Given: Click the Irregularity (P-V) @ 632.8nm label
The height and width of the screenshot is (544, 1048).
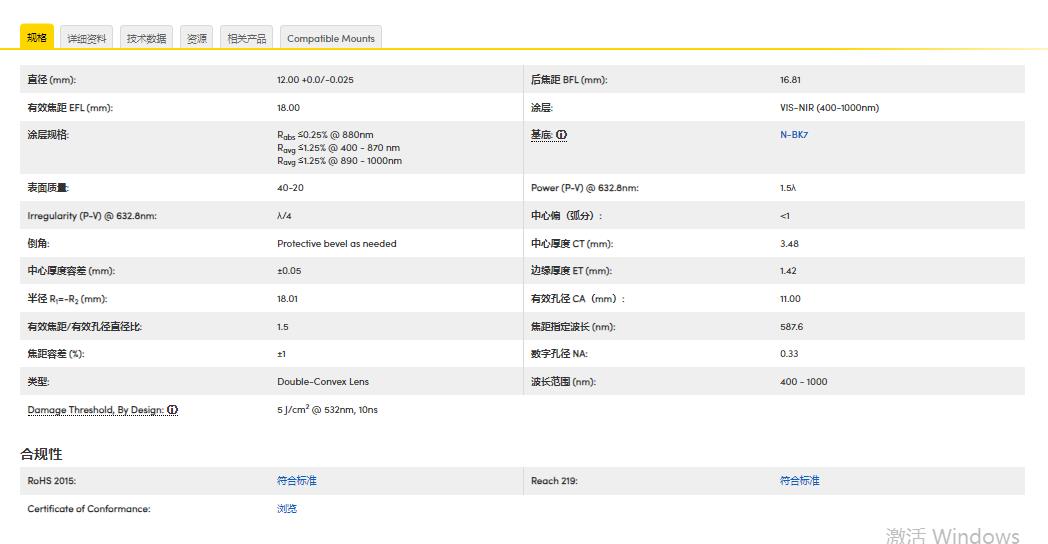Looking at the screenshot, I should pyautogui.click(x=92, y=216).
